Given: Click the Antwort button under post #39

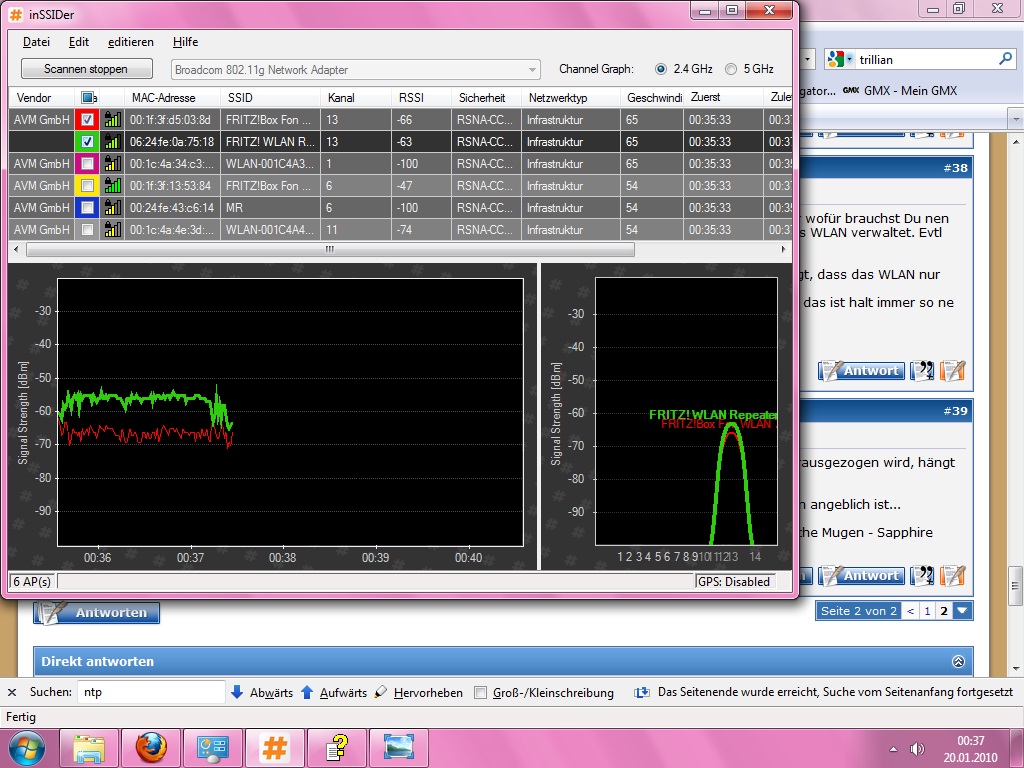Looking at the screenshot, I should (861, 575).
